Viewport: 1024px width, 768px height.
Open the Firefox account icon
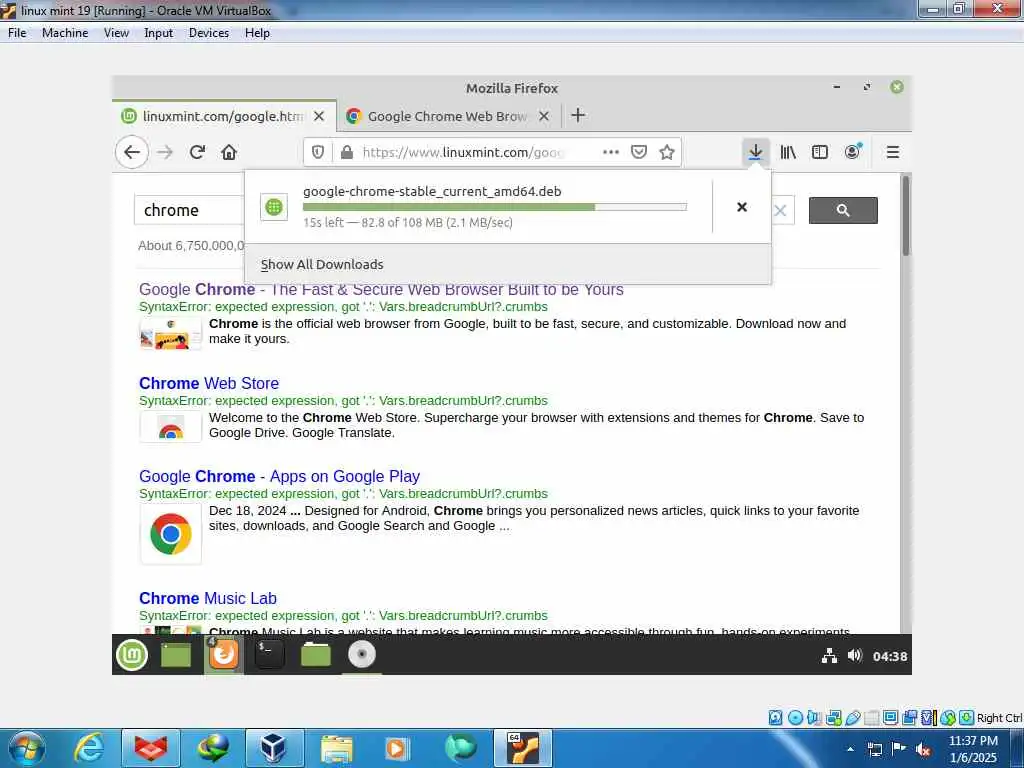pyautogui.click(x=852, y=152)
